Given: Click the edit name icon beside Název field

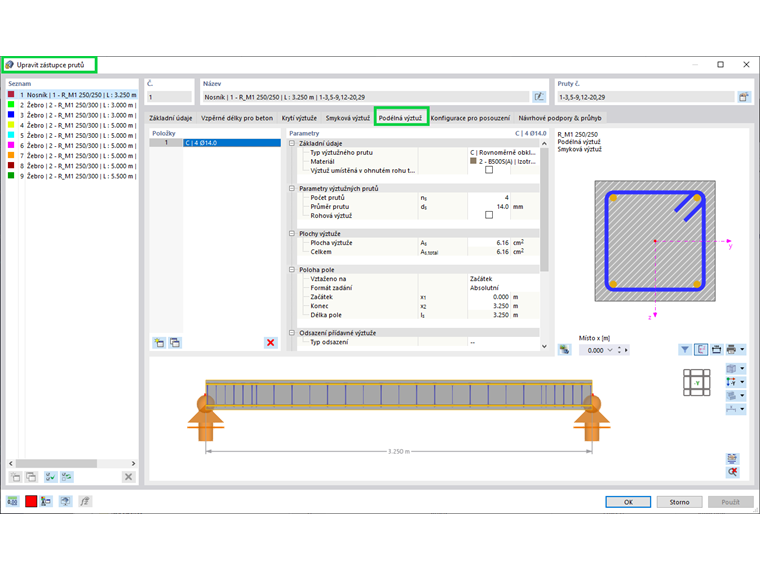Looking at the screenshot, I should (x=538, y=97).
